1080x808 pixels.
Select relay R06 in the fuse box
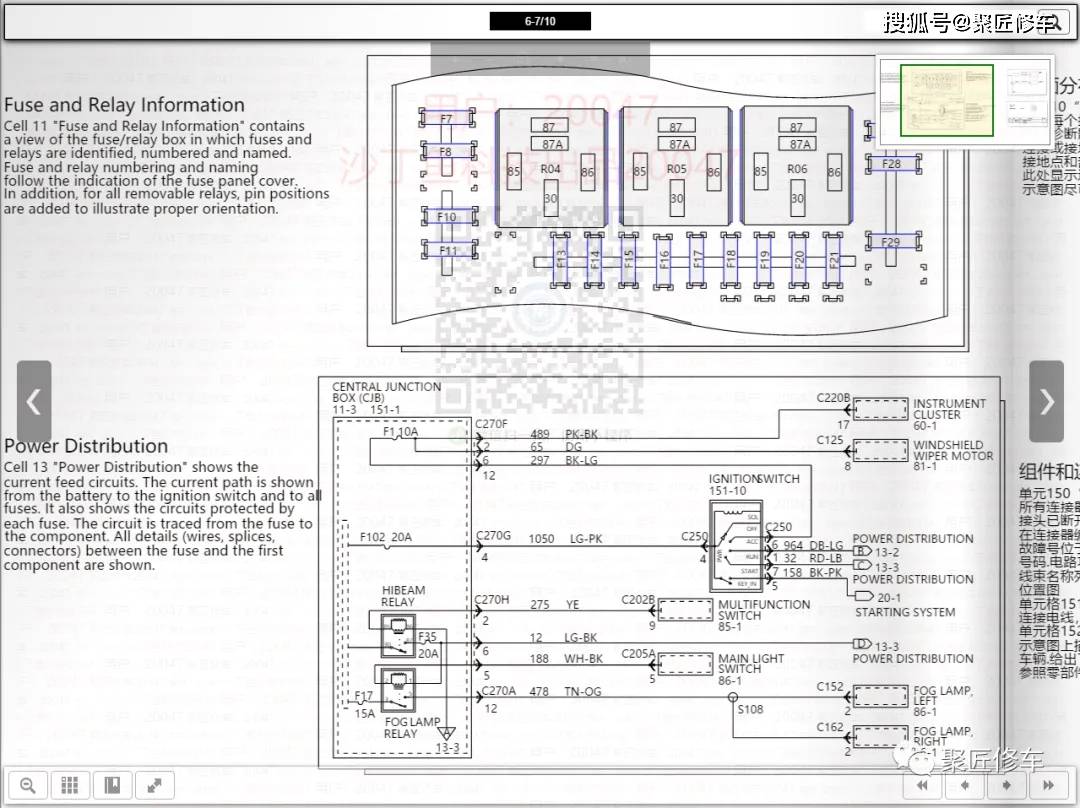click(796, 170)
